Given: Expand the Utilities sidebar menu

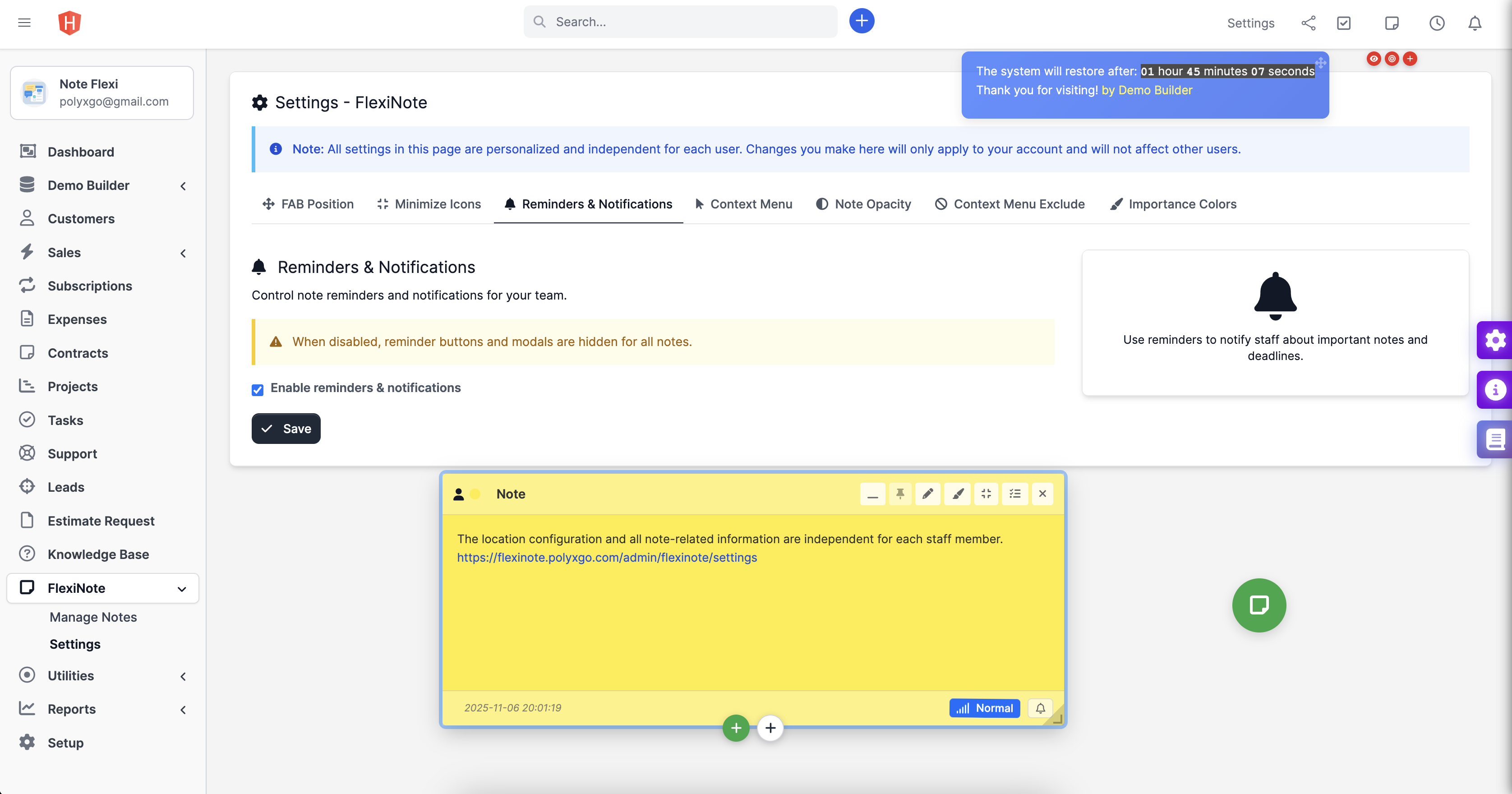Looking at the screenshot, I should (103, 676).
